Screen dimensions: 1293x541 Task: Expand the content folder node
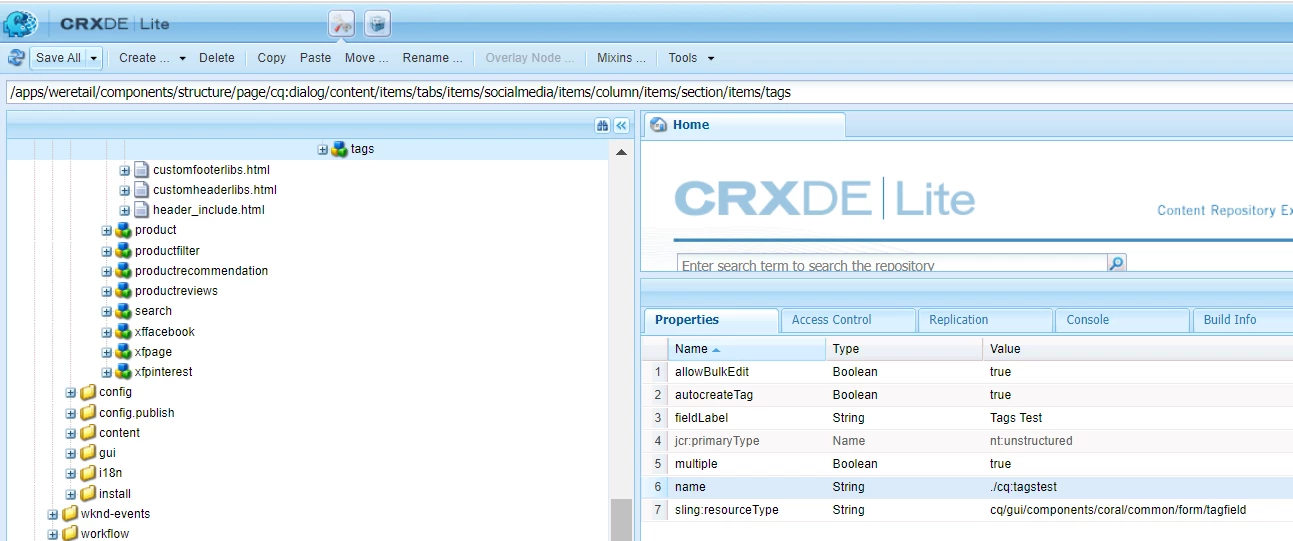pyautogui.click(x=71, y=433)
